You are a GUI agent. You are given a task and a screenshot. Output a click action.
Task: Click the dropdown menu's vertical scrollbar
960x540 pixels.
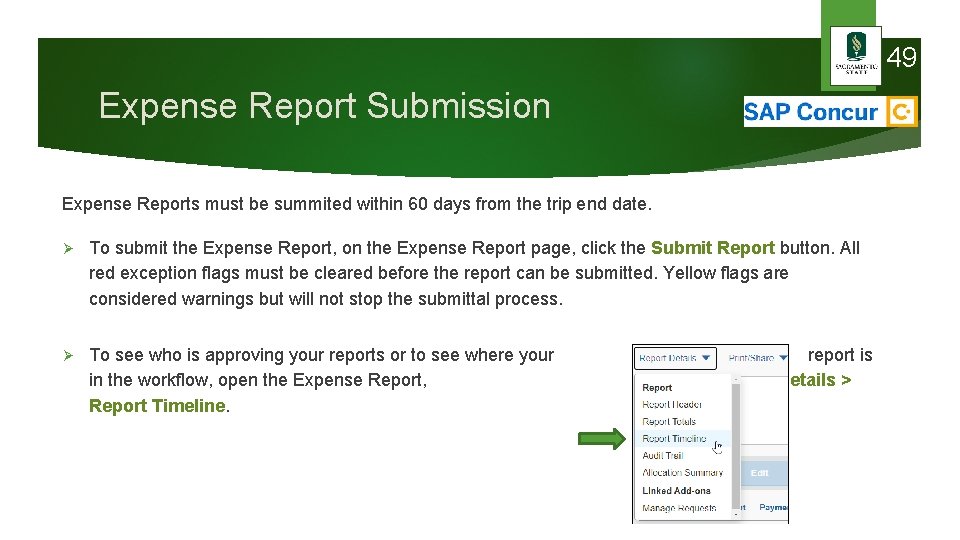(x=736, y=447)
